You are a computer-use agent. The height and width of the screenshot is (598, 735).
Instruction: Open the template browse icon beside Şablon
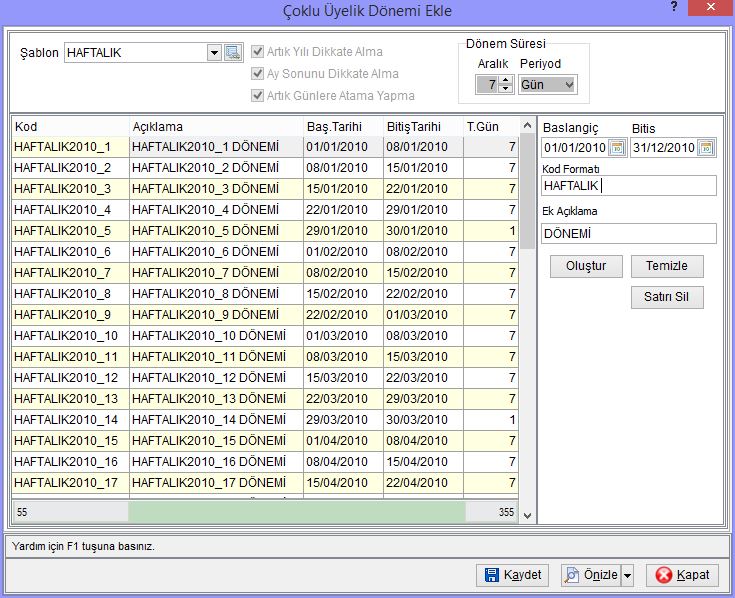[x=233, y=52]
